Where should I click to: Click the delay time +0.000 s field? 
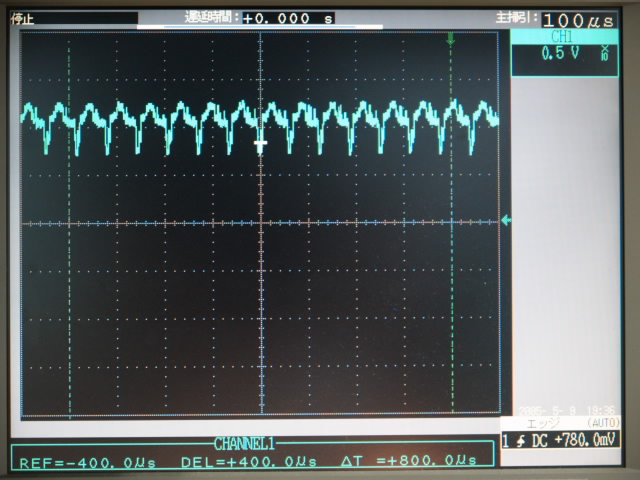(x=288, y=18)
